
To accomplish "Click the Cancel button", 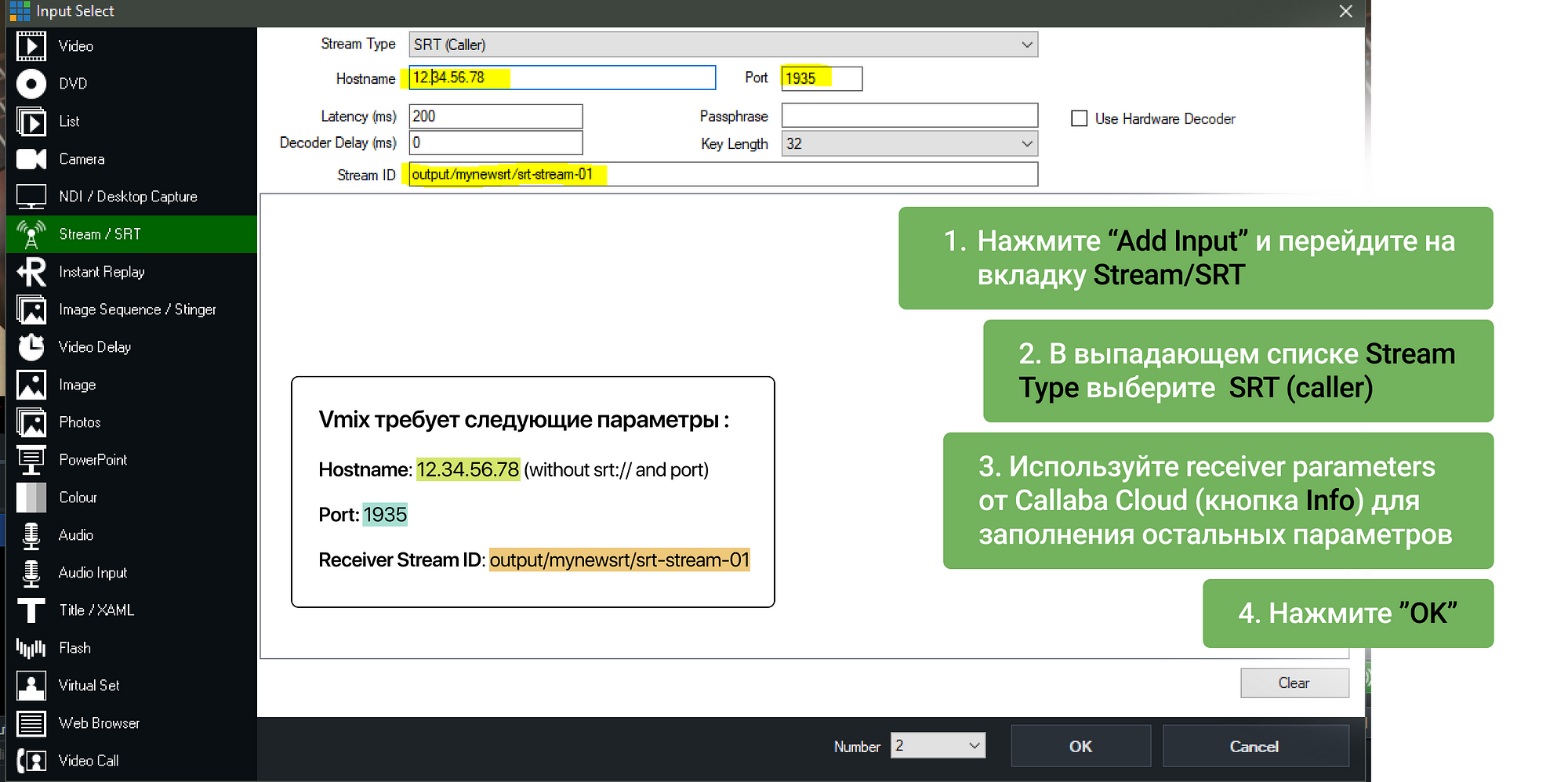I will pyautogui.click(x=1255, y=746).
